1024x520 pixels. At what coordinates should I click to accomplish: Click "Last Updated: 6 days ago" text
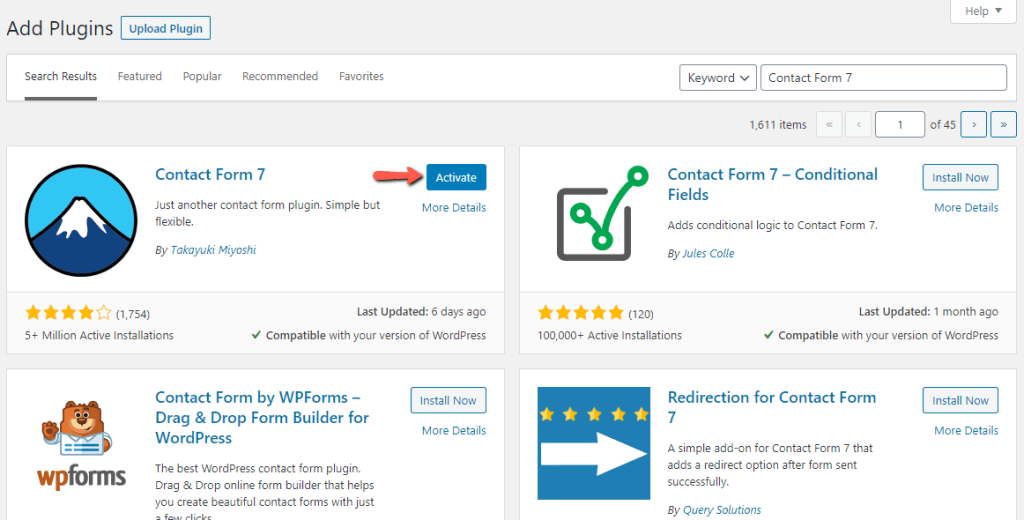pos(421,312)
